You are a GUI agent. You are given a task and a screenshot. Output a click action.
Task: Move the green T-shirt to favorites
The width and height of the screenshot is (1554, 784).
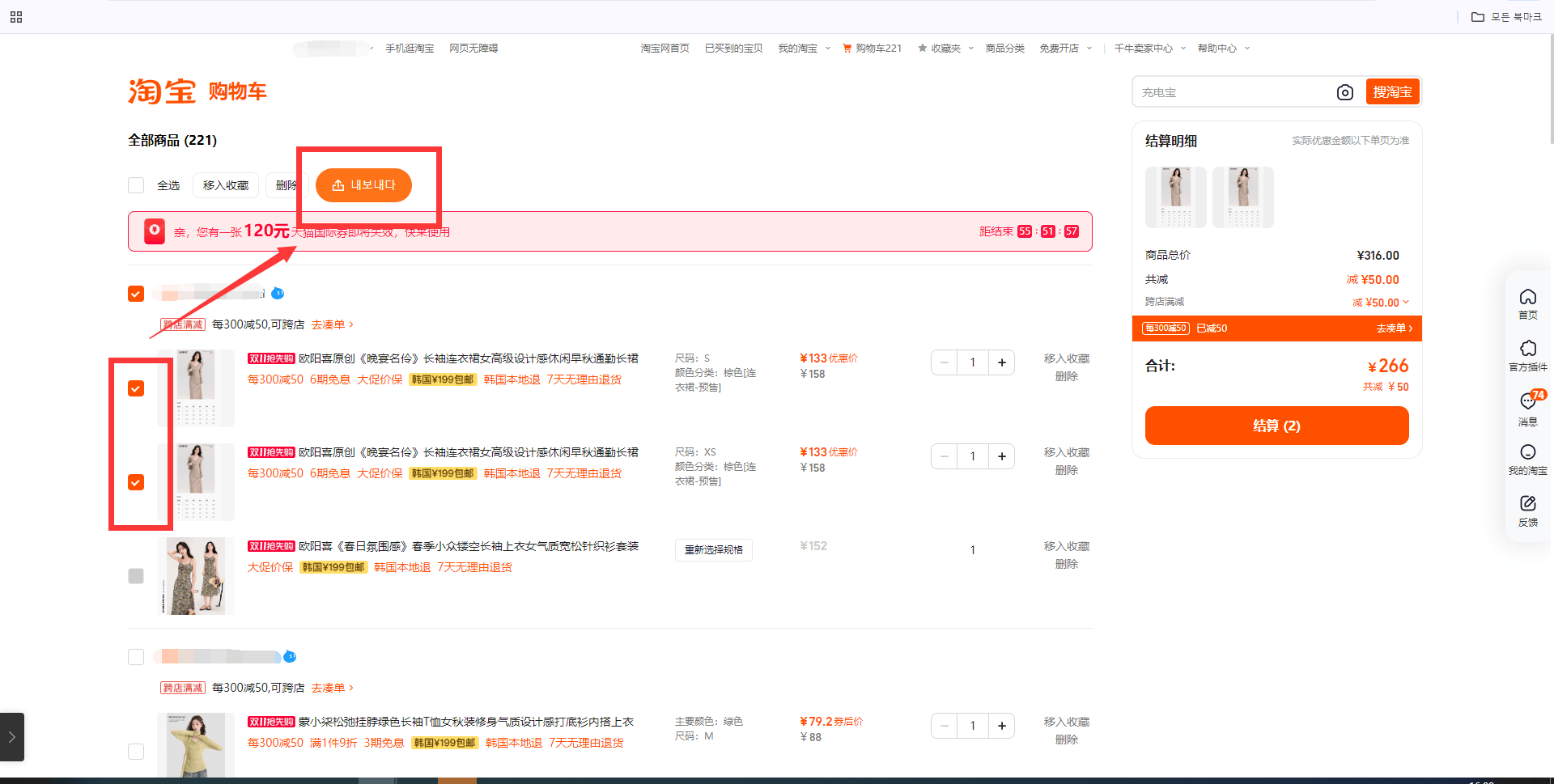[1067, 722]
